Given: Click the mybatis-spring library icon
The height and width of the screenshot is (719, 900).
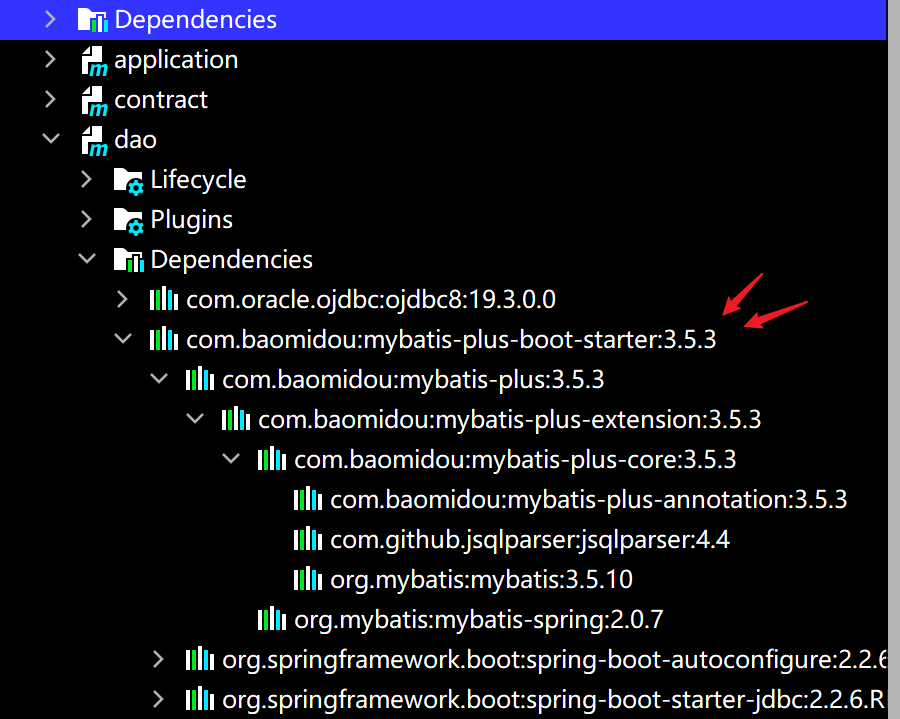Looking at the screenshot, I should [x=270, y=619].
